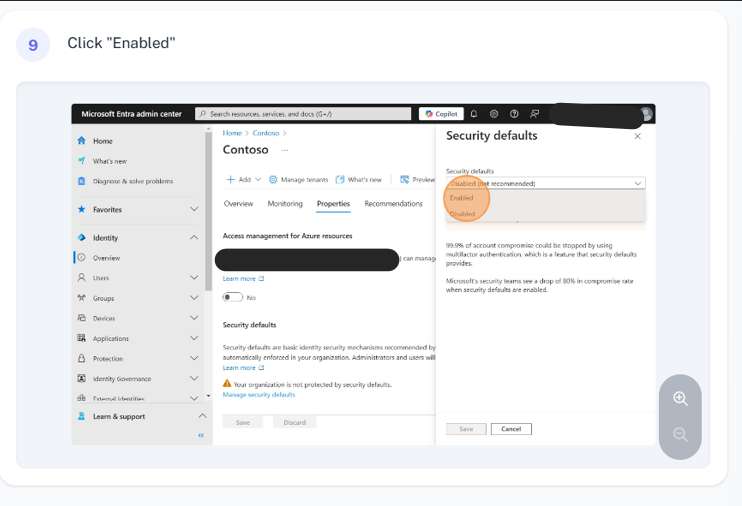The image size is (742, 506).
Task: Click the Protection lock icon
Action: tap(81, 358)
